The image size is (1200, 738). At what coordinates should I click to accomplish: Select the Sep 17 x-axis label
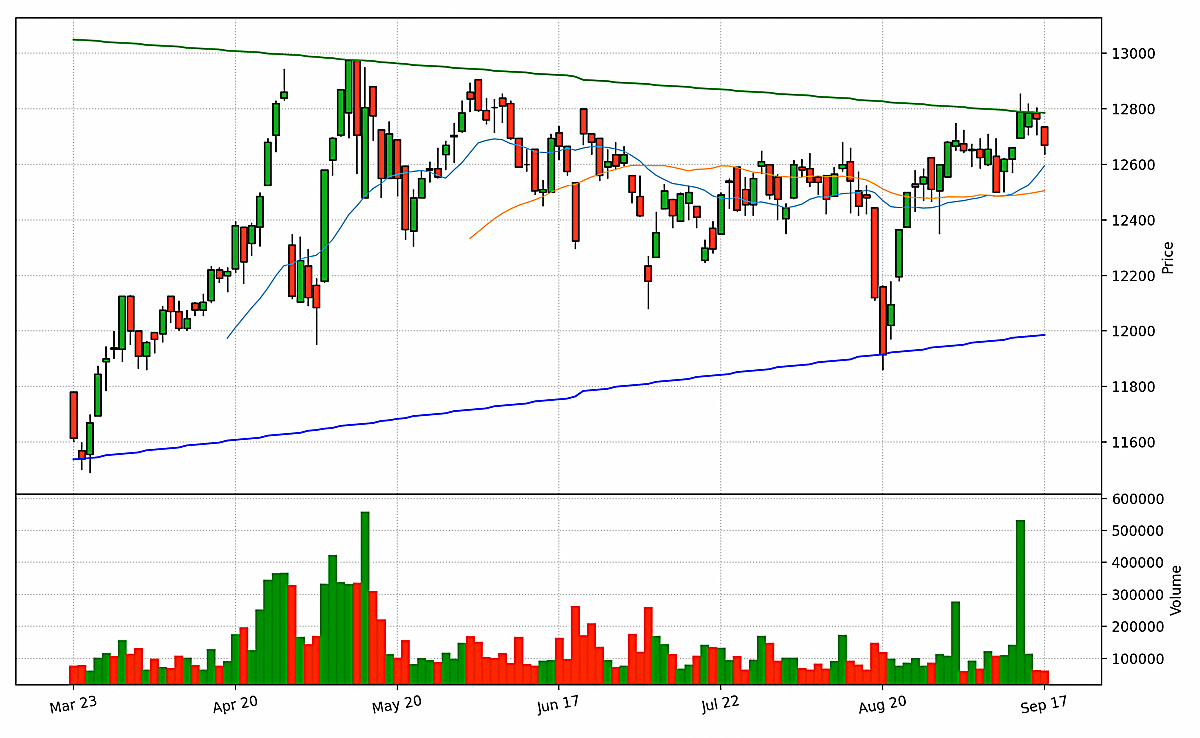pos(1044,704)
